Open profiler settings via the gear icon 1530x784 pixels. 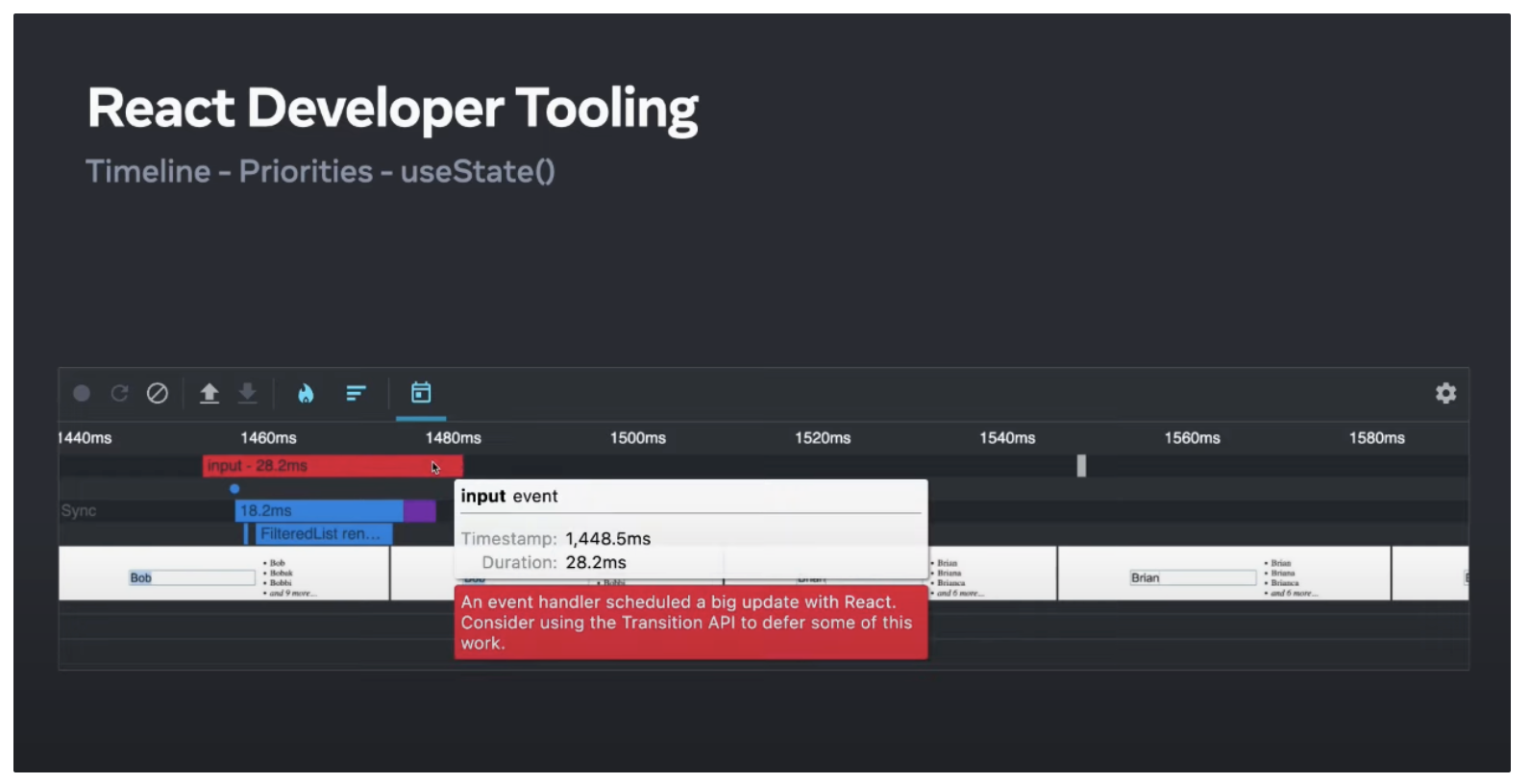point(1445,393)
